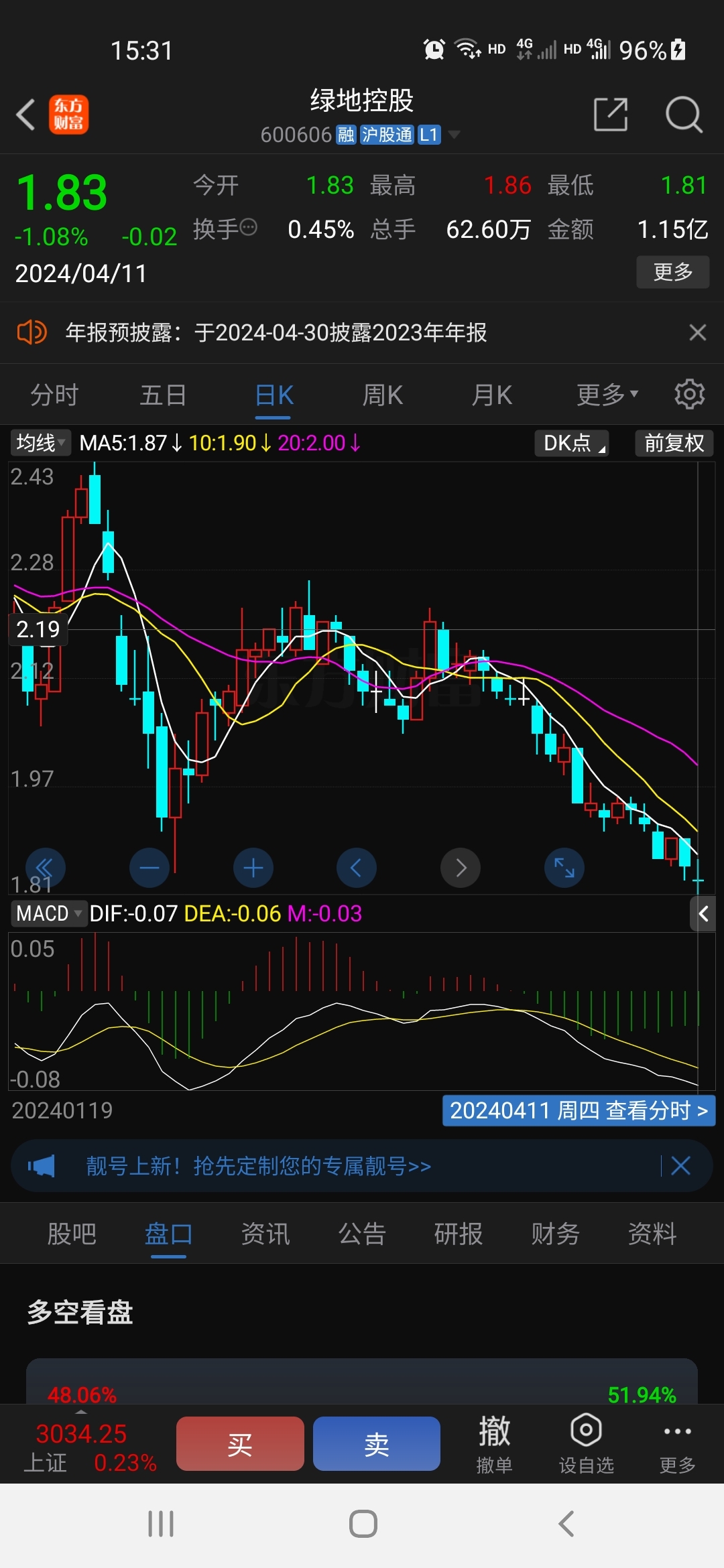Image resolution: width=724 pixels, height=1568 pixels.
Task: Tap the 沪股通 badge
Action: point(387,135)
